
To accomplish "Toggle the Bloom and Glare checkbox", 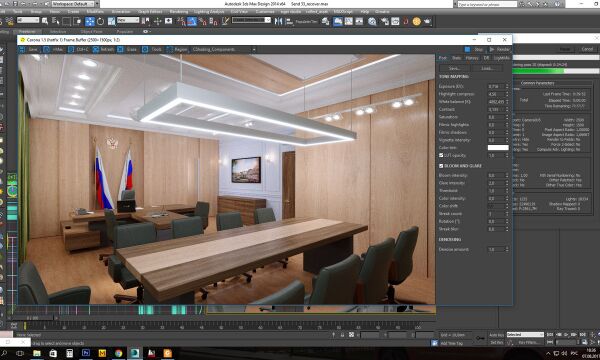I will pyautogui.click(x=441, y=166).
